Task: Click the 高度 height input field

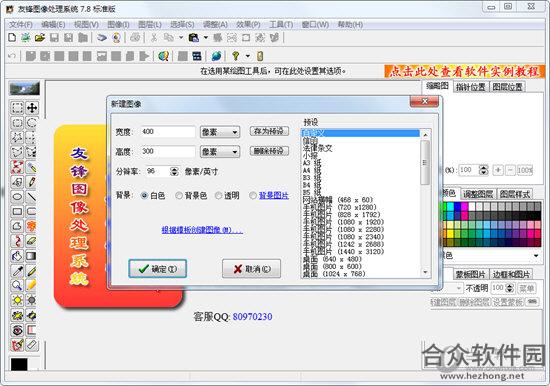Action: point(168,151)
